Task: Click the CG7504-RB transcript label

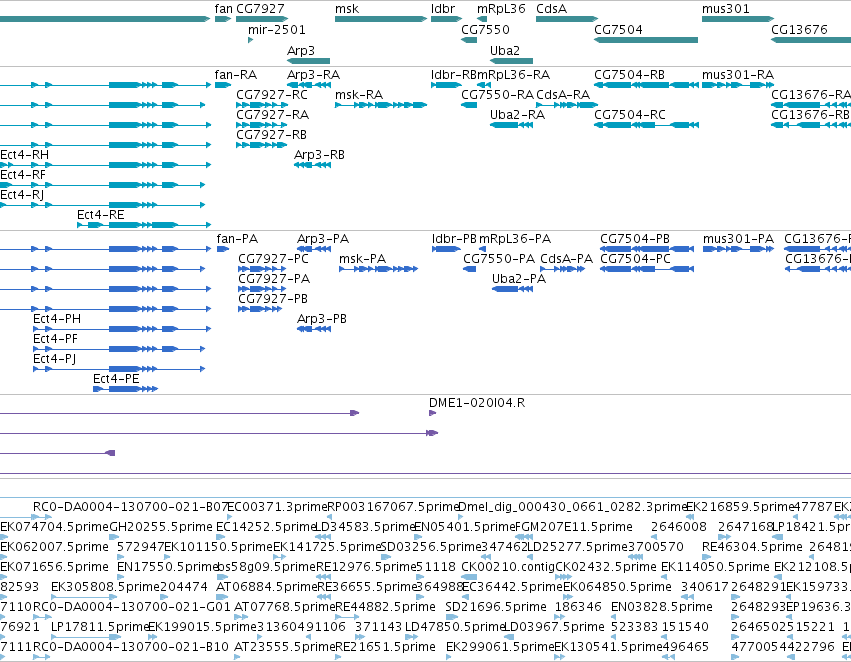Action: [x=630, y=74]
